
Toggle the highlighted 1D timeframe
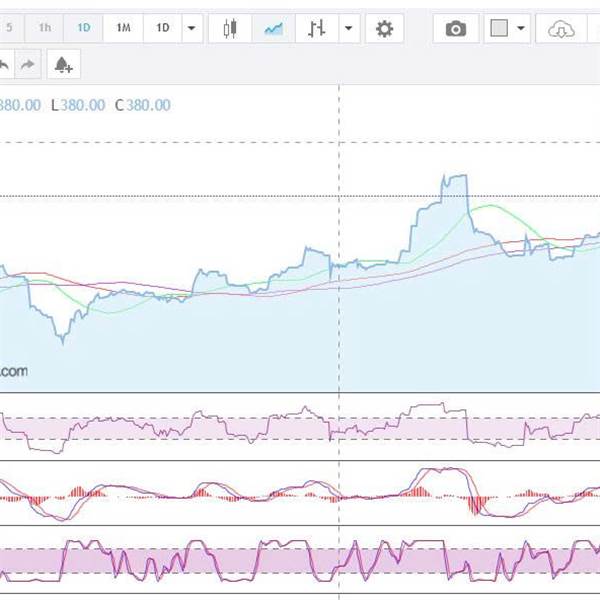tap(84, 28)
